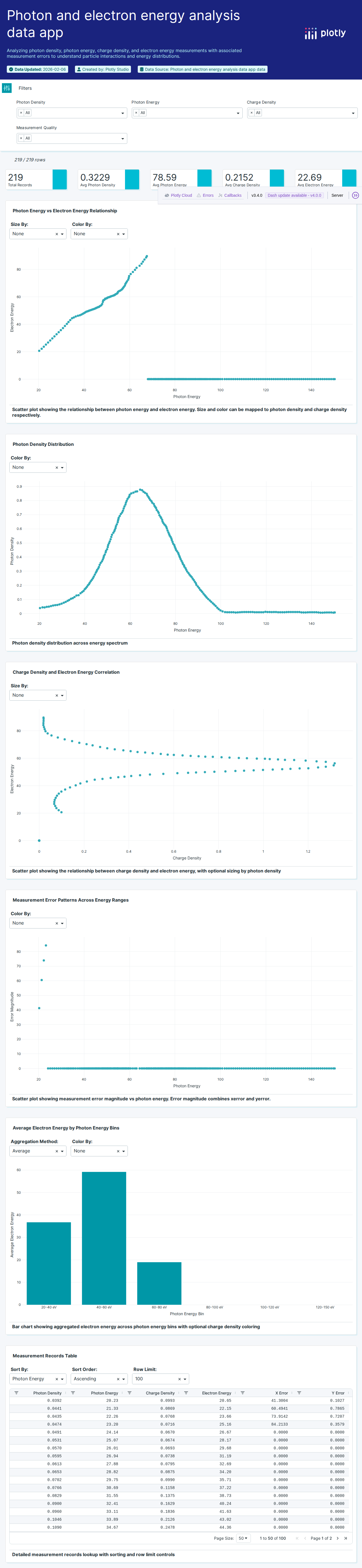
Task: Sort table by X Error column header
Action: [x=281, y=1393]
